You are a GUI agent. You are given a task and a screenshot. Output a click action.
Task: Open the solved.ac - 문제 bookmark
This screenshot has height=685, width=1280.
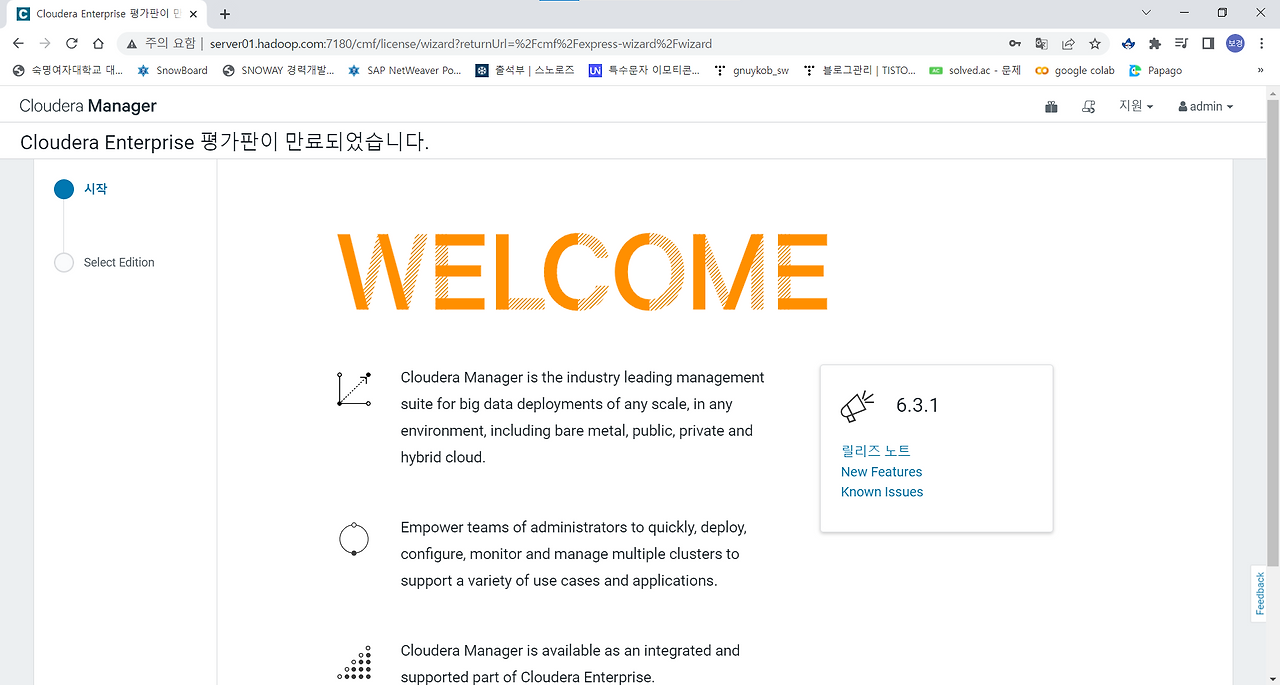click(x=975, y=71)
